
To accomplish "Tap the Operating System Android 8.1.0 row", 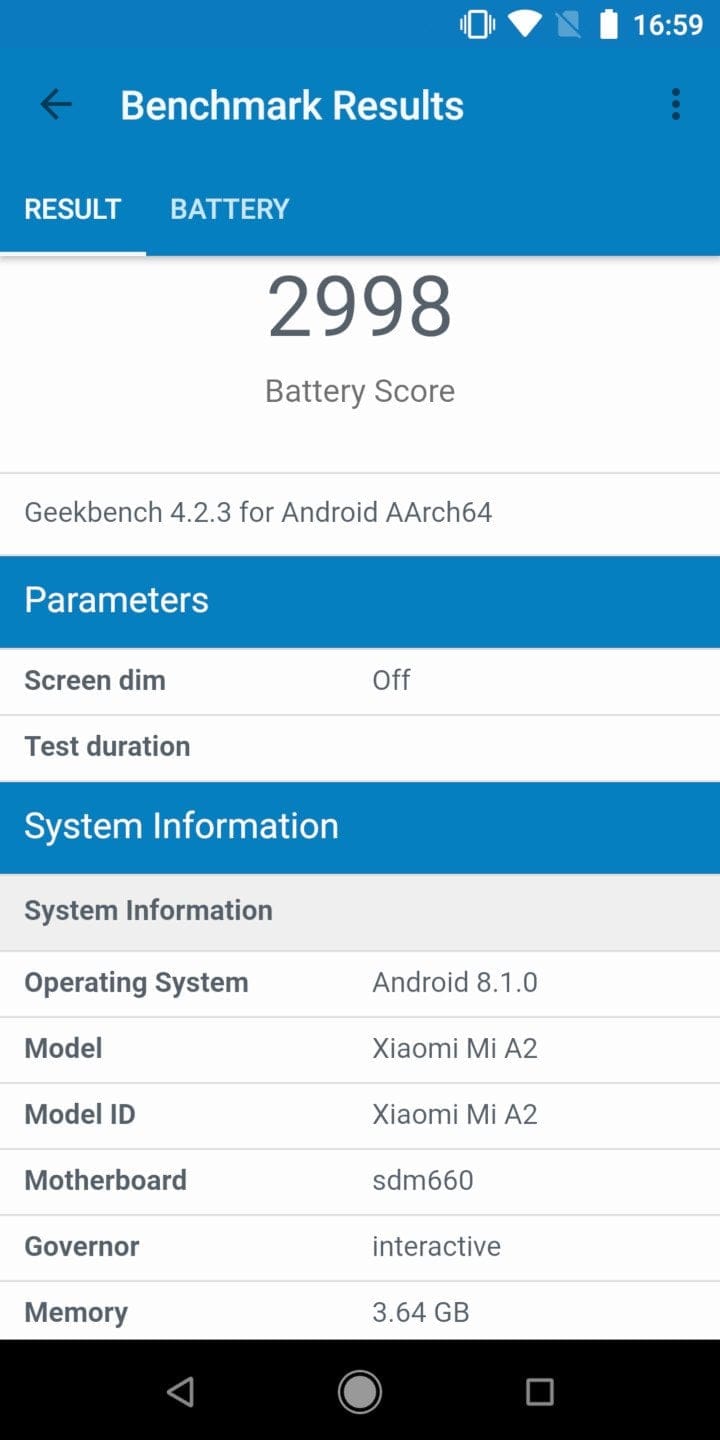I will 360,983.
